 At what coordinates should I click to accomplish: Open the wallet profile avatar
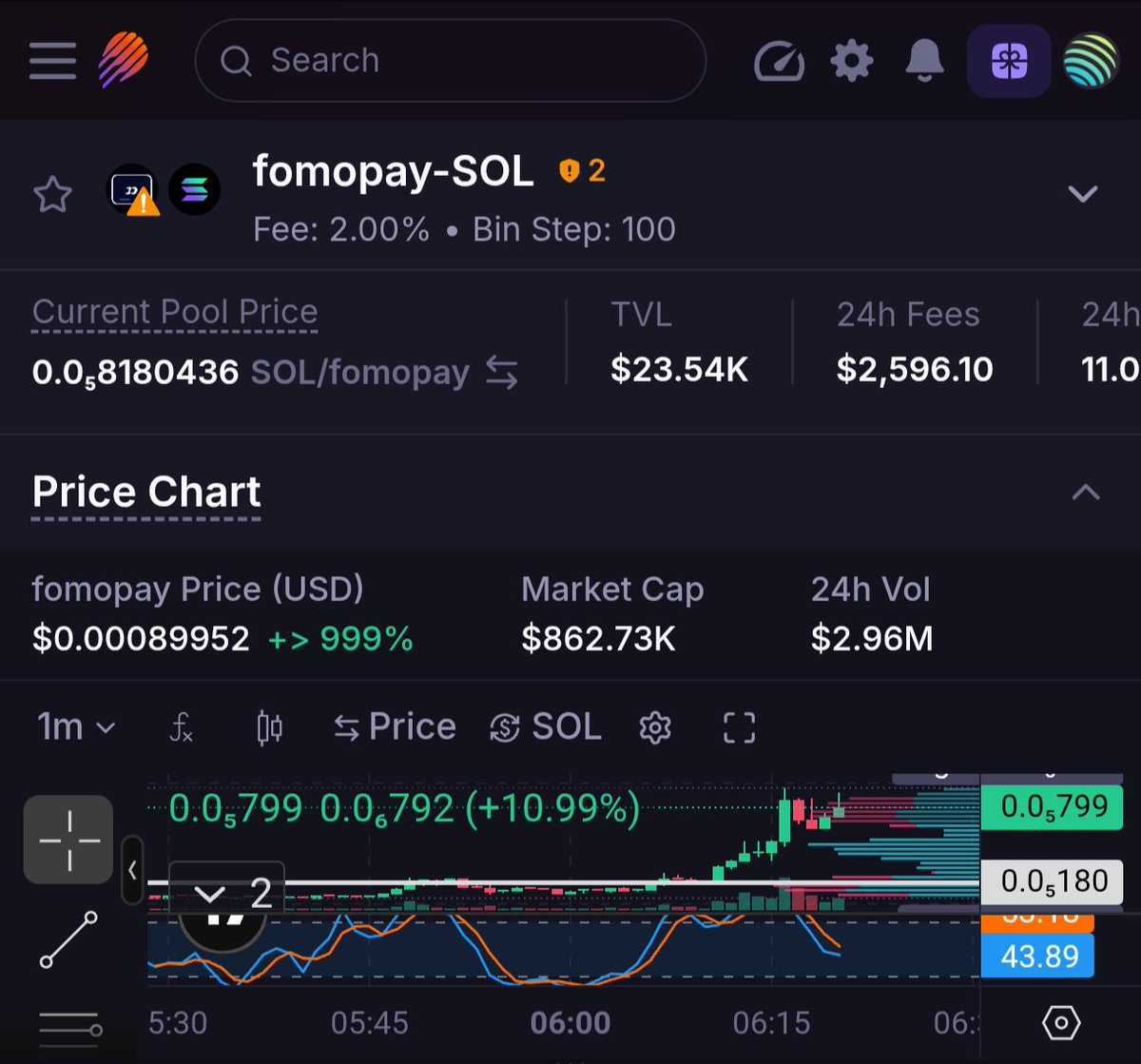[1090, 61]
